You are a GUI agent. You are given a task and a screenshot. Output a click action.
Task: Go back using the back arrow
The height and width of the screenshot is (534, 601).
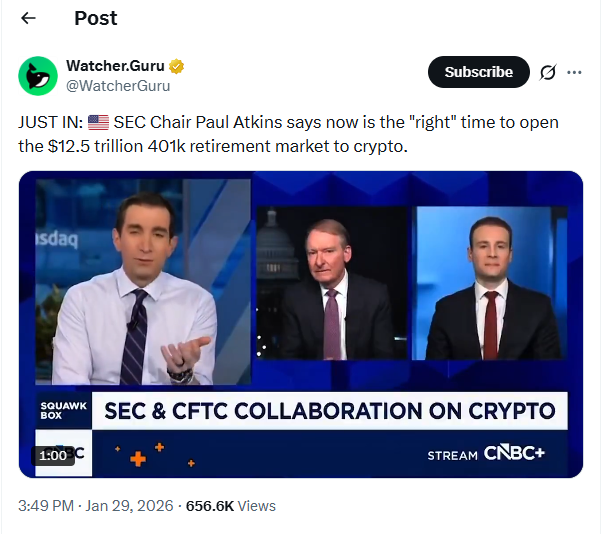point(28,18)
